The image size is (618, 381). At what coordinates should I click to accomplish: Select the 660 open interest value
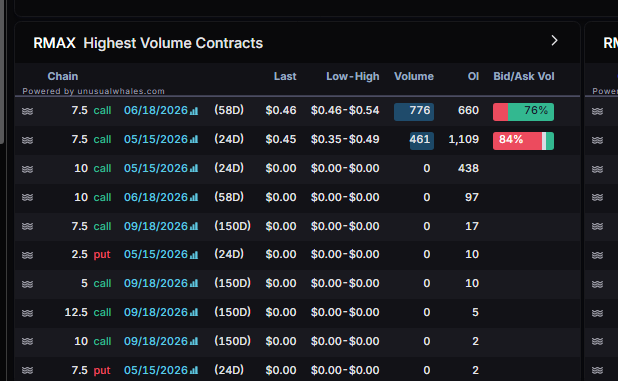(468, 110)
